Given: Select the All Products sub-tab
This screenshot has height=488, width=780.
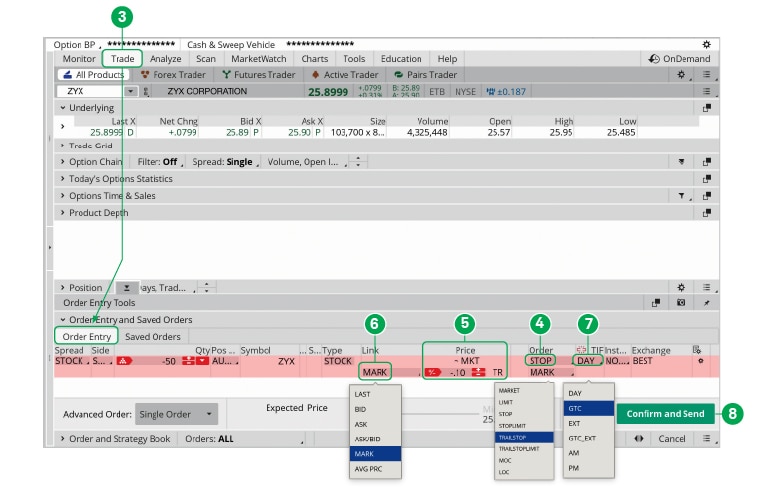Looking at the screenshot, I should (x=94, y=75).
